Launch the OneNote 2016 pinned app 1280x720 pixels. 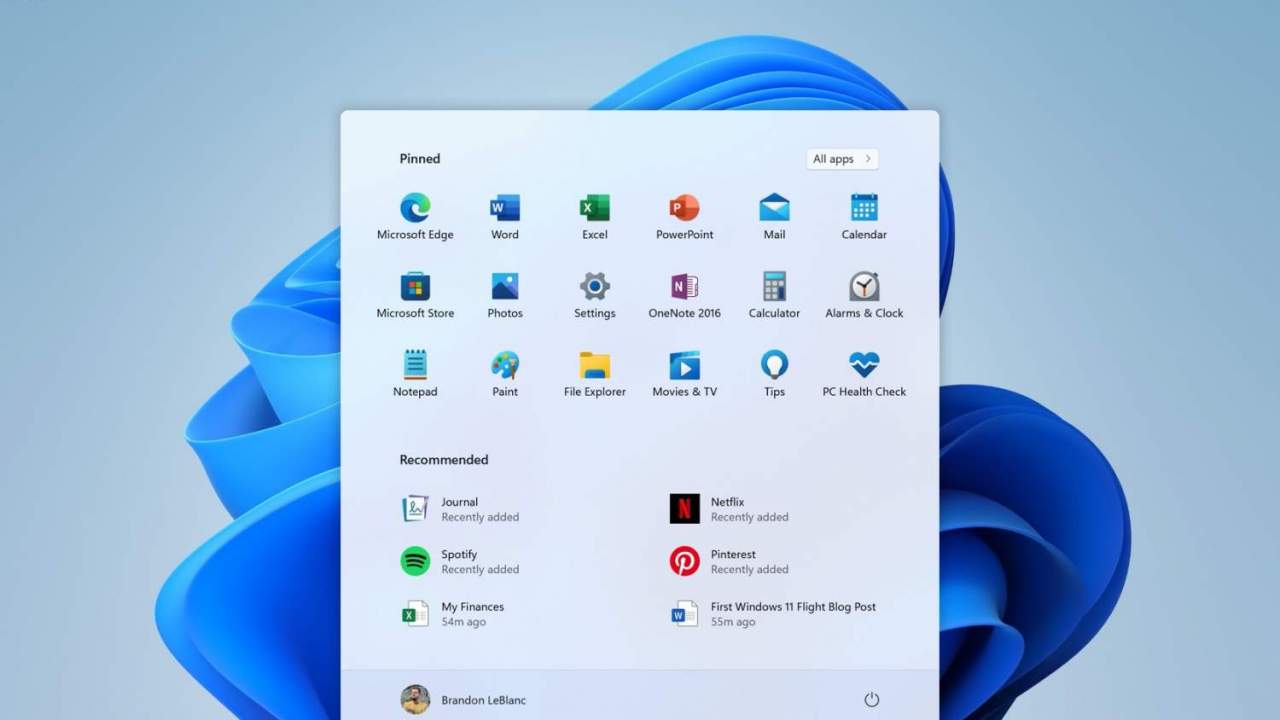point(685,287)
